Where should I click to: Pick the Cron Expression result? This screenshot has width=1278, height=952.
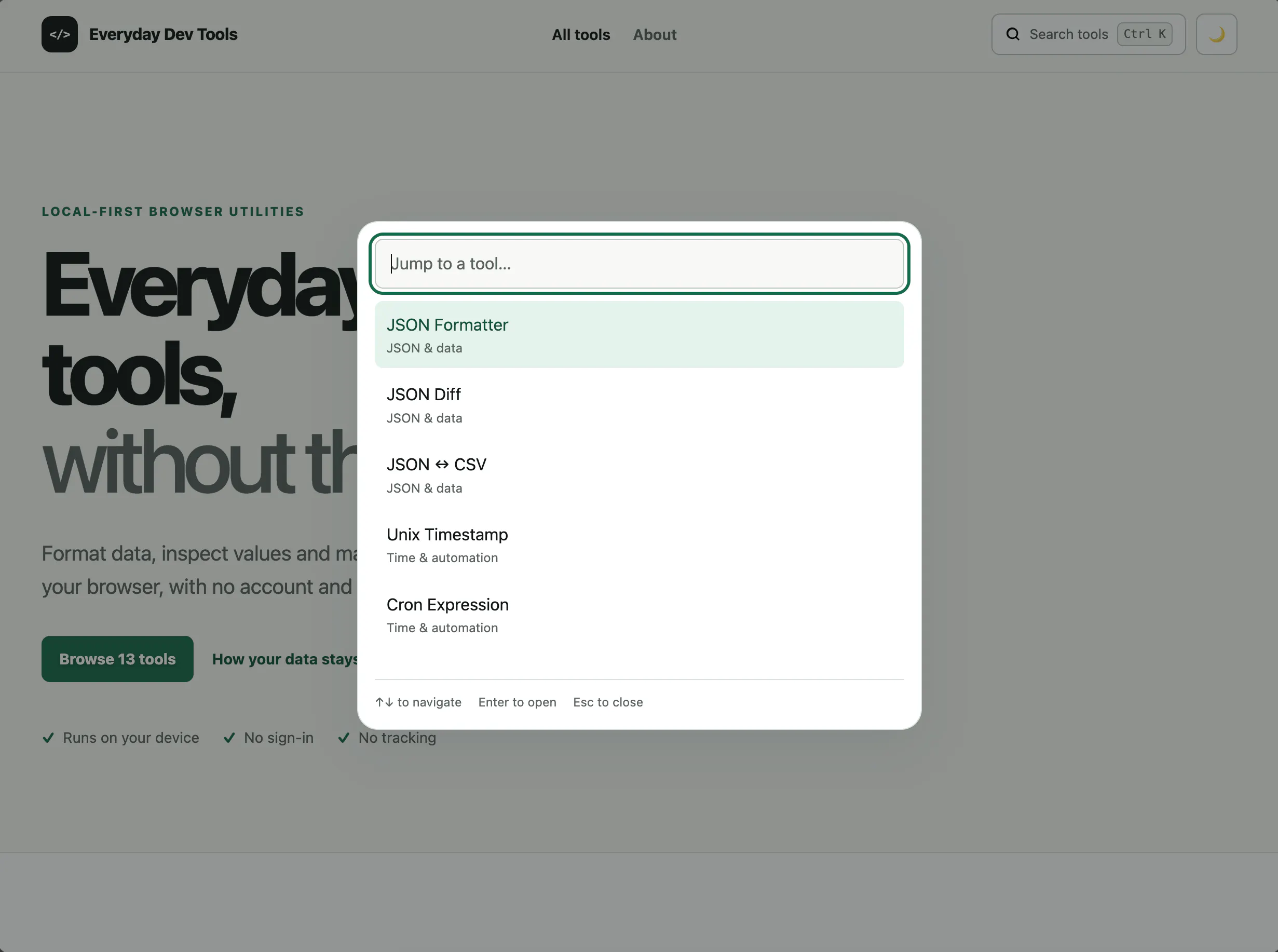[x=639, y=615]
